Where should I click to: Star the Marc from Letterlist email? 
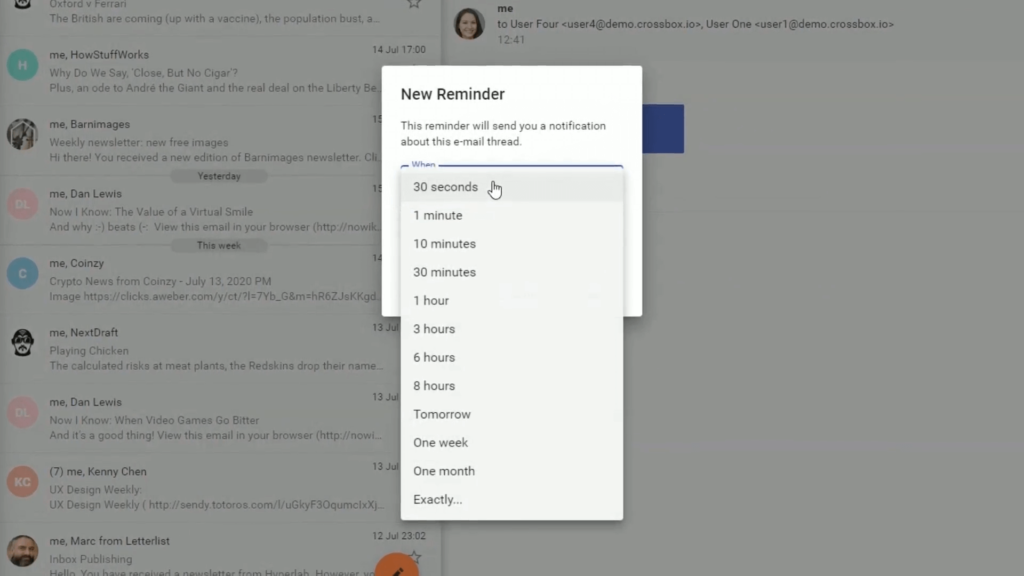pos(414,557)
